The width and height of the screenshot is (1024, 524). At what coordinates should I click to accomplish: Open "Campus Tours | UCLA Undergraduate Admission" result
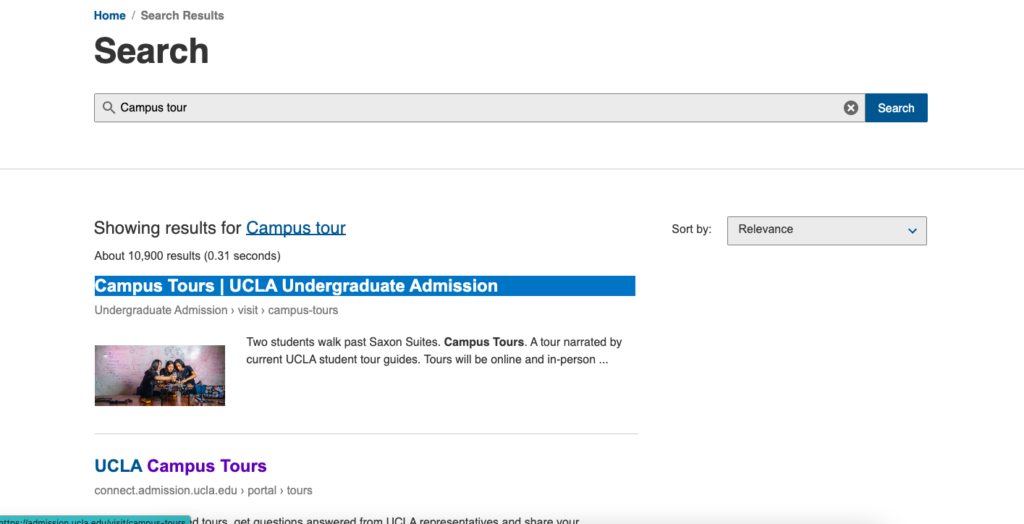296,286
